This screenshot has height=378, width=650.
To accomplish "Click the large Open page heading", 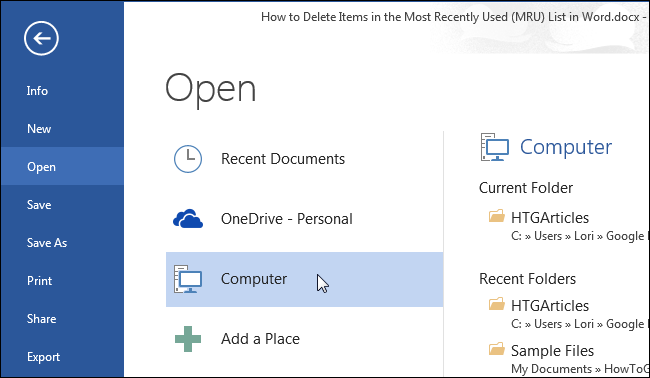I will pos(211,89).
